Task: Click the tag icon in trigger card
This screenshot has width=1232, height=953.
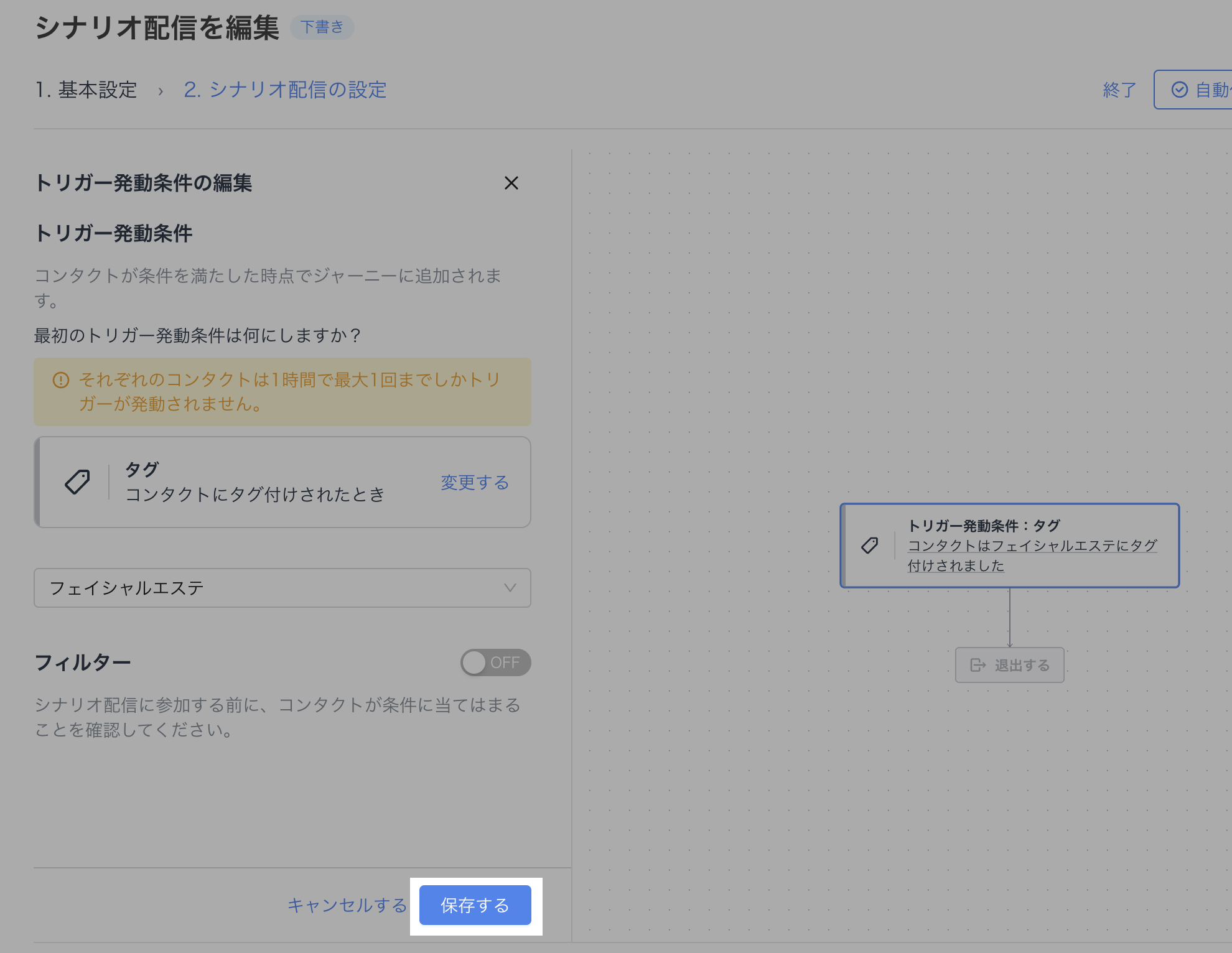Action: 77,482
